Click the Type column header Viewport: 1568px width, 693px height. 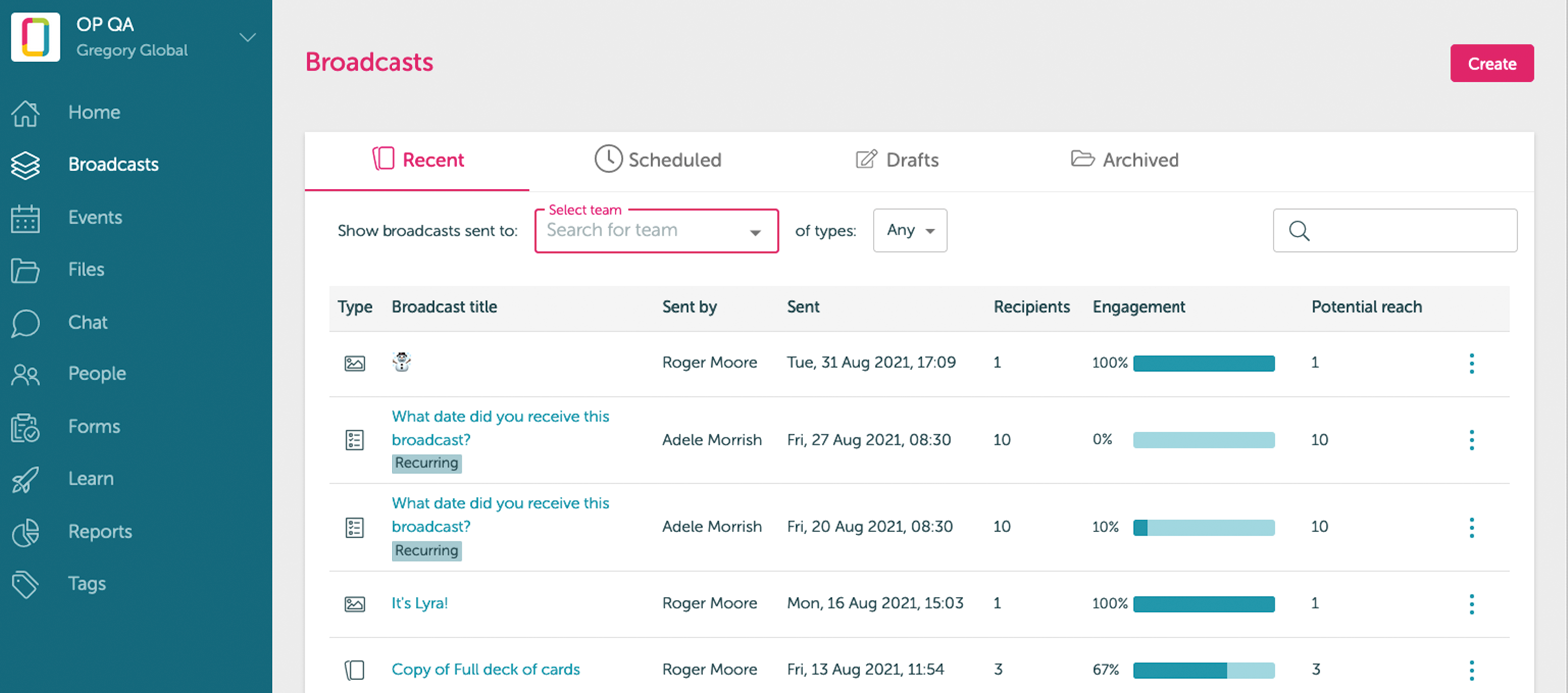(355, 307)
